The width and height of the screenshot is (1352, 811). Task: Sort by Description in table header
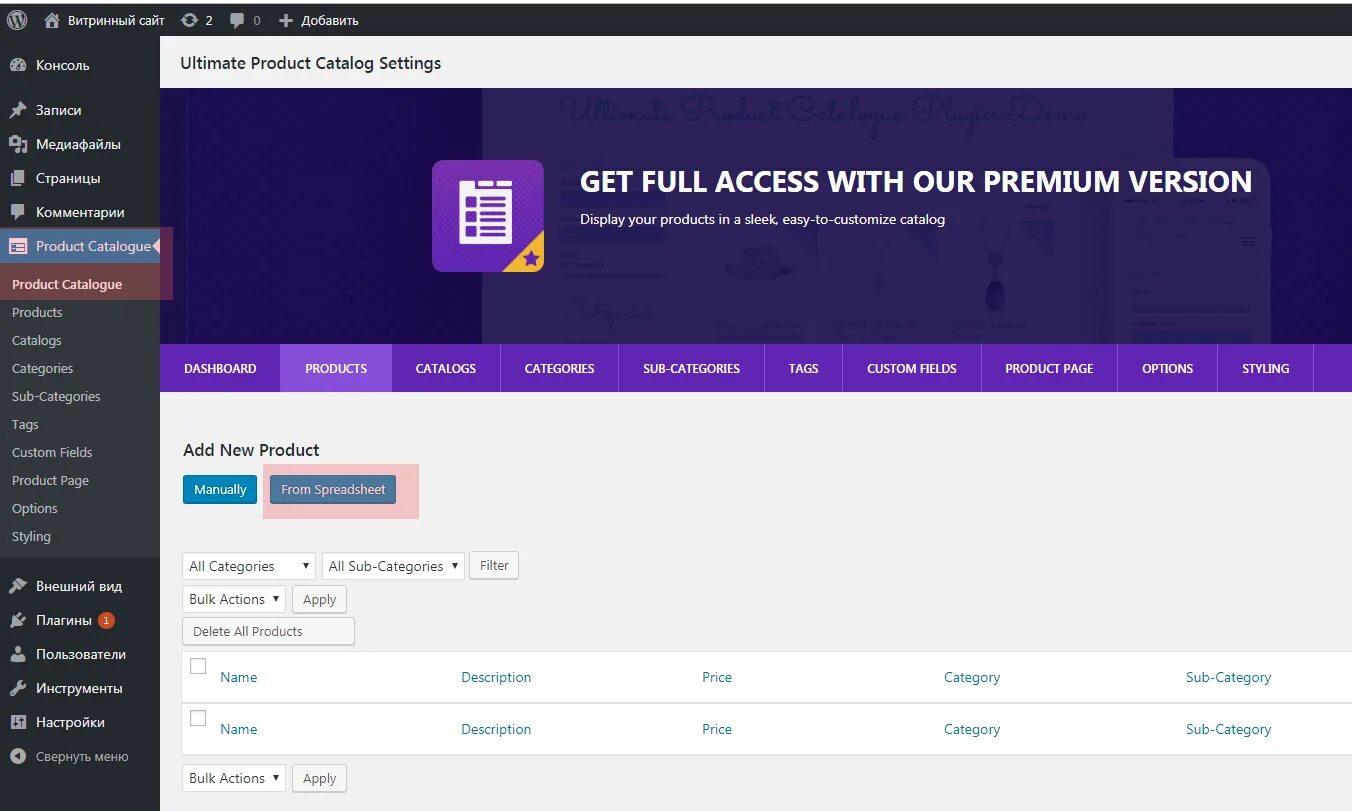[x=496, y=677]
